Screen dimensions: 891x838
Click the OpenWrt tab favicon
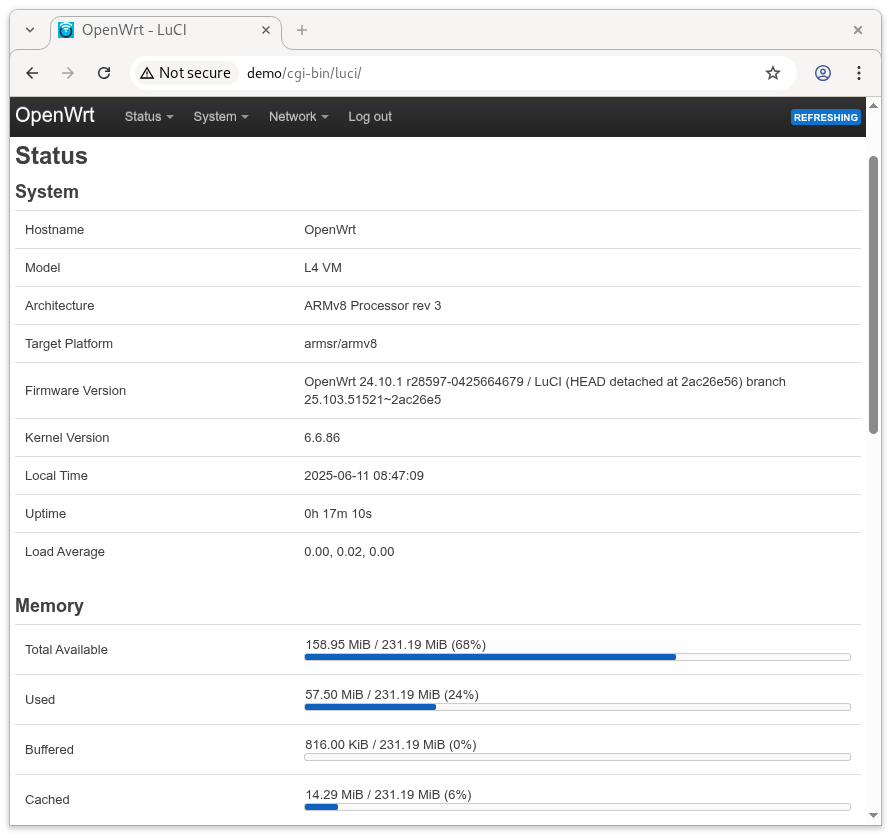(66, 30)
